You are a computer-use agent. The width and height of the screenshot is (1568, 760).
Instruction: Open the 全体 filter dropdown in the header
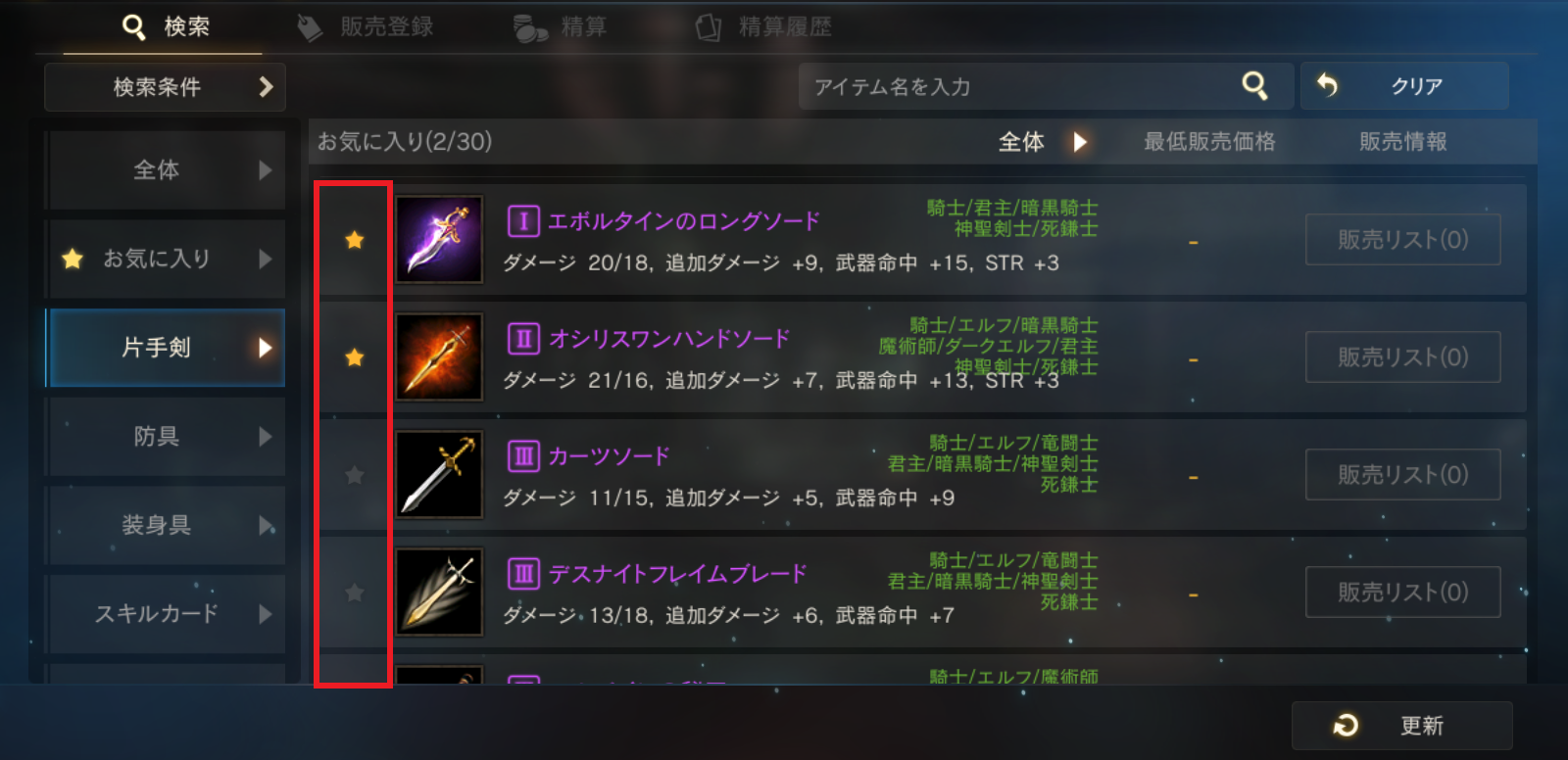[1043, 142]
